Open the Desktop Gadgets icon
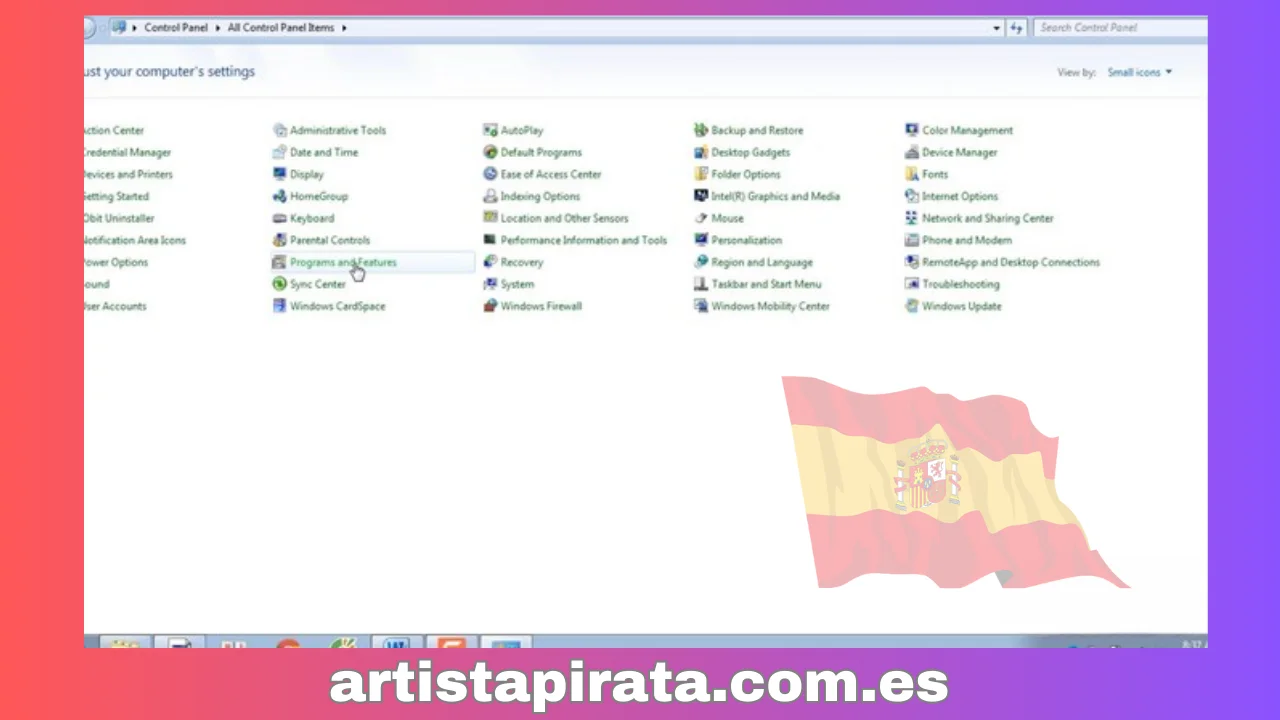This screenshot has height=720, width=1280. tap(701, 152)
